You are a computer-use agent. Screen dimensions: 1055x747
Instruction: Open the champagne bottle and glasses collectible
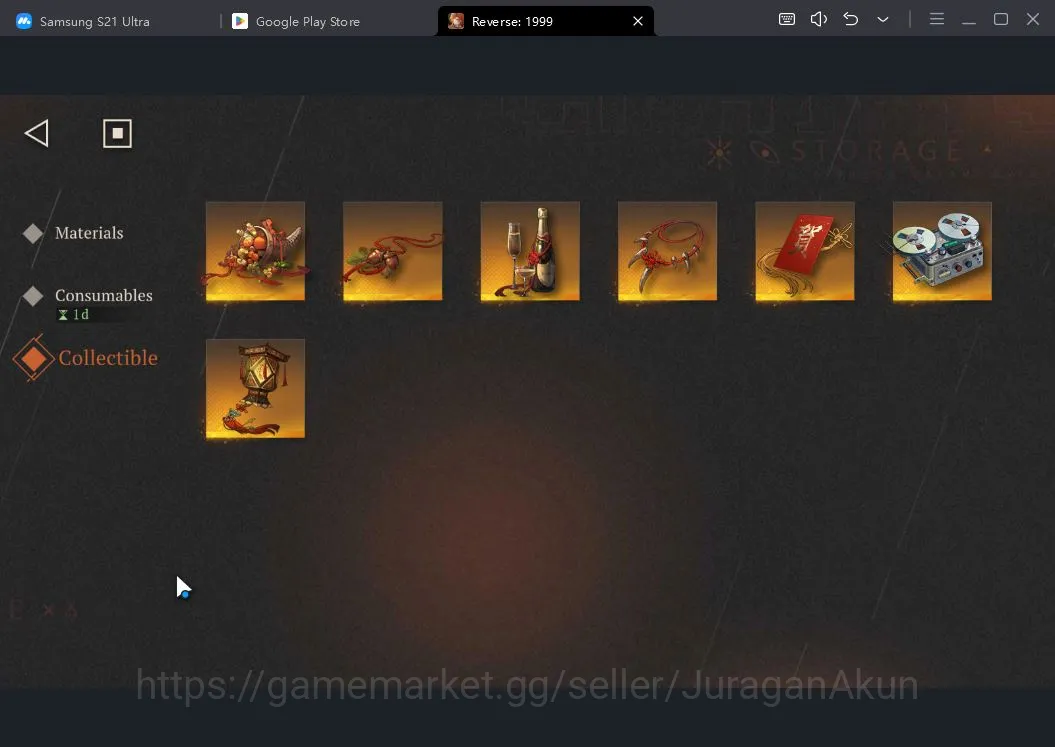[530, 251]
